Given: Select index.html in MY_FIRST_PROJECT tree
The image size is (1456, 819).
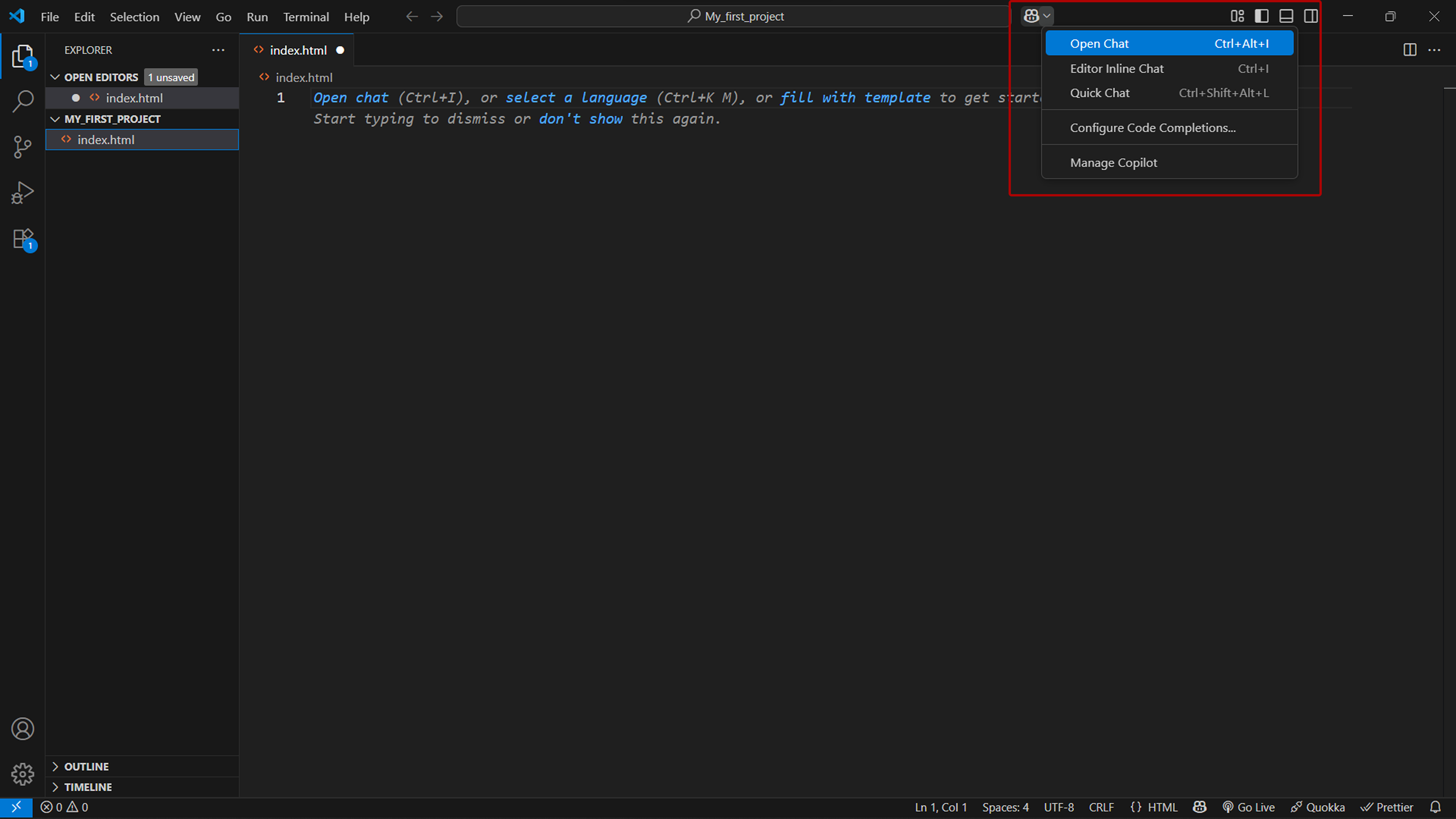Looking at the screenshot, I should pyautogui.click(x=106, y=140).
